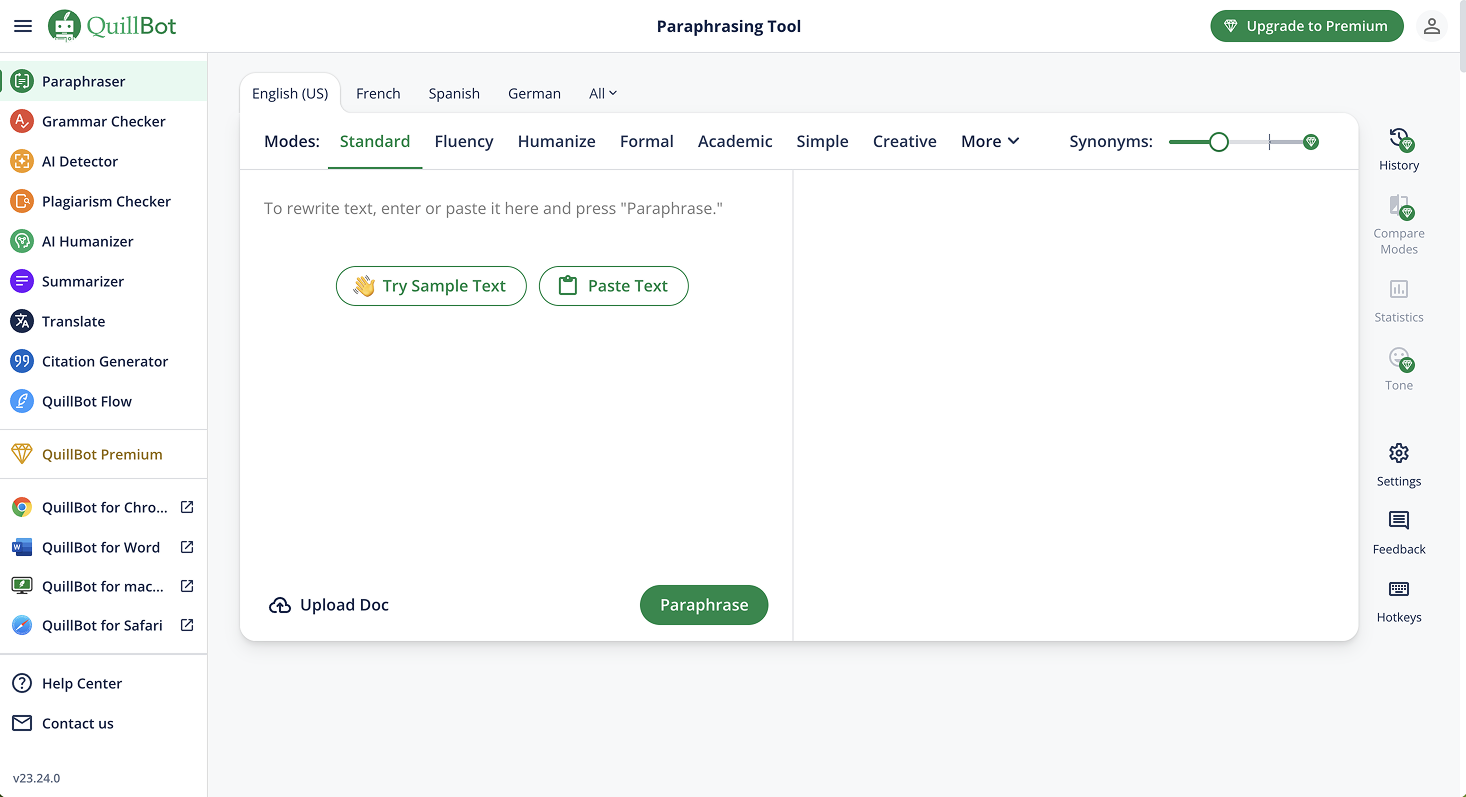
Task: Select the English (US) language tab
Action: coord(290,93)
